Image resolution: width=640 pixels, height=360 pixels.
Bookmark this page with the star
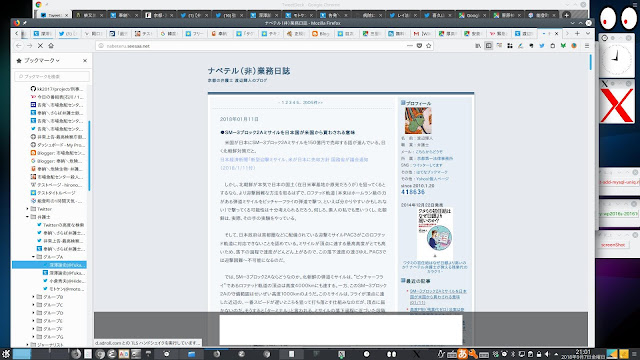429,46
